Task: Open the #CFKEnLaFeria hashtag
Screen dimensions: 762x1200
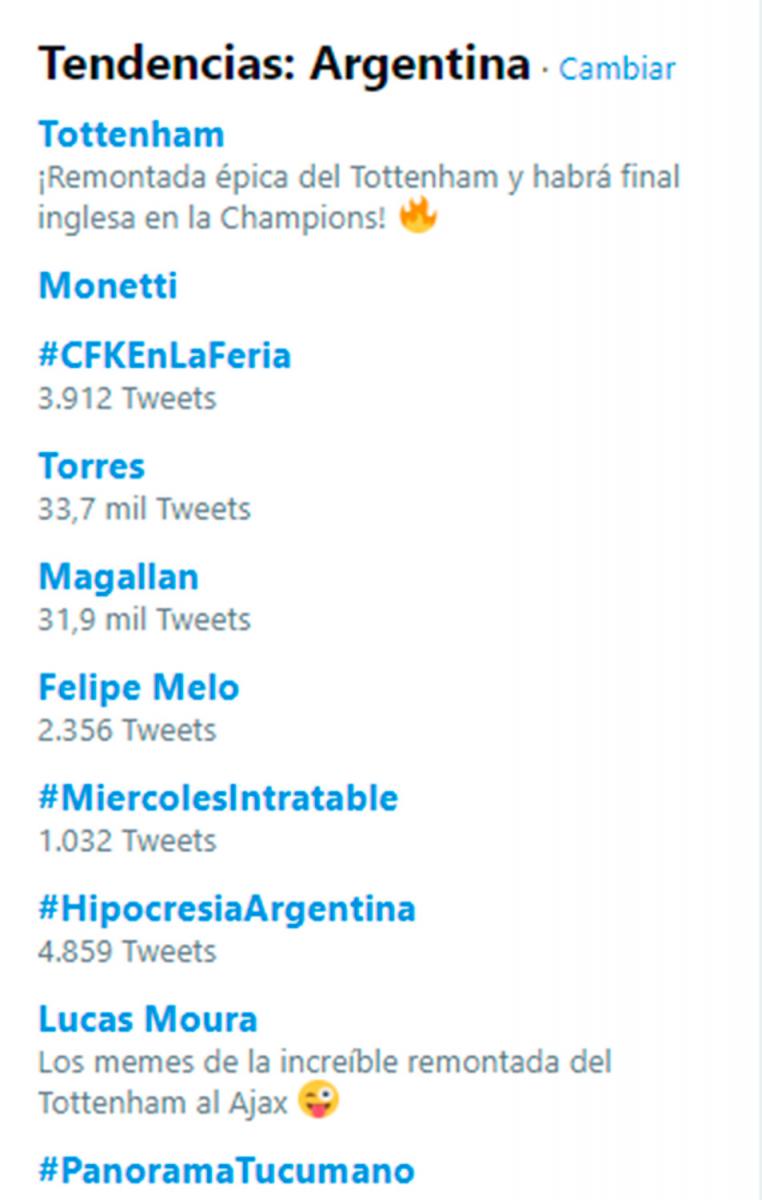Action: click(164, 356)
